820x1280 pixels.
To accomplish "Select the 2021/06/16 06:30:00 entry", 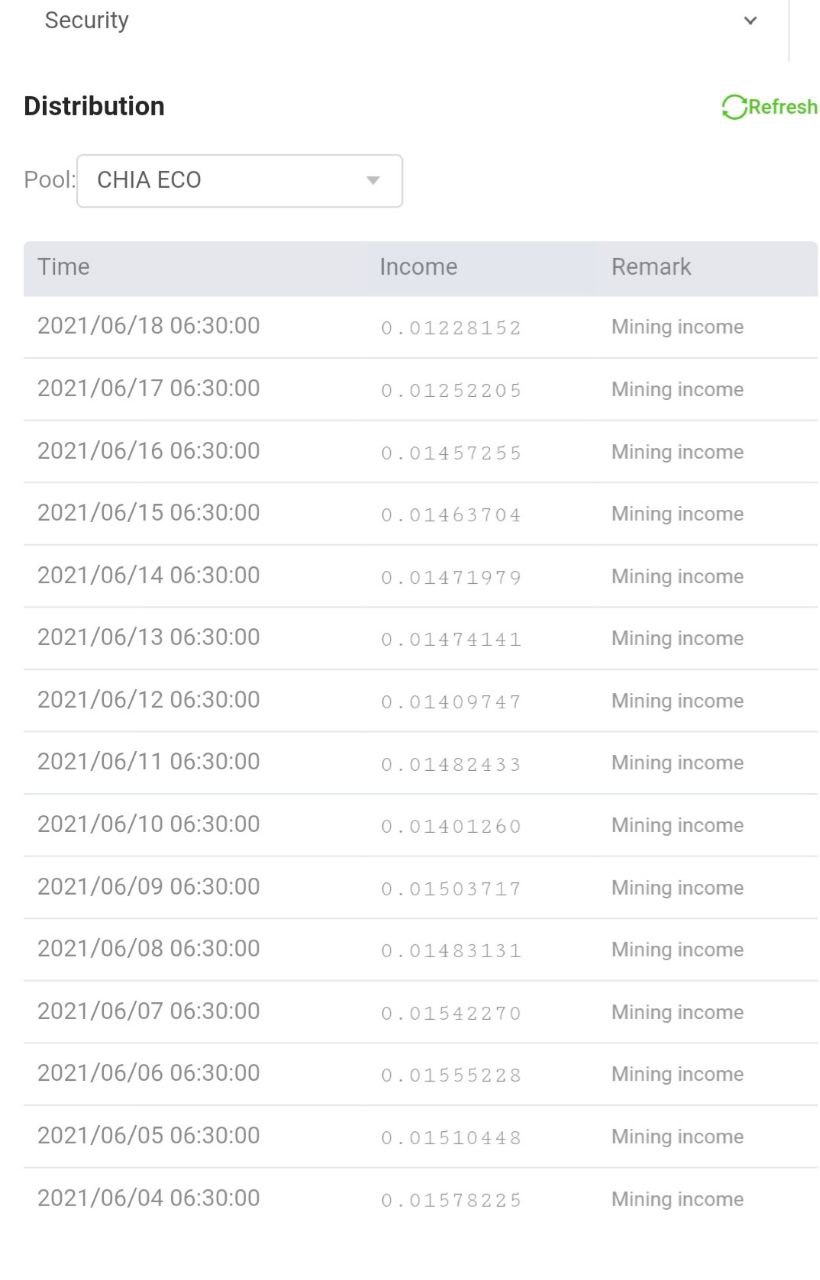I will 148,451.
